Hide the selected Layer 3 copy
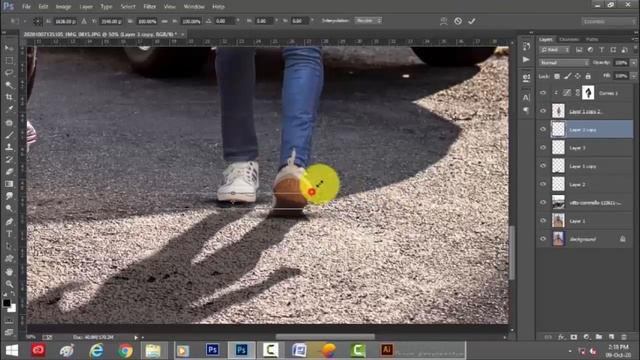The image size is (640, 360). 543,129
